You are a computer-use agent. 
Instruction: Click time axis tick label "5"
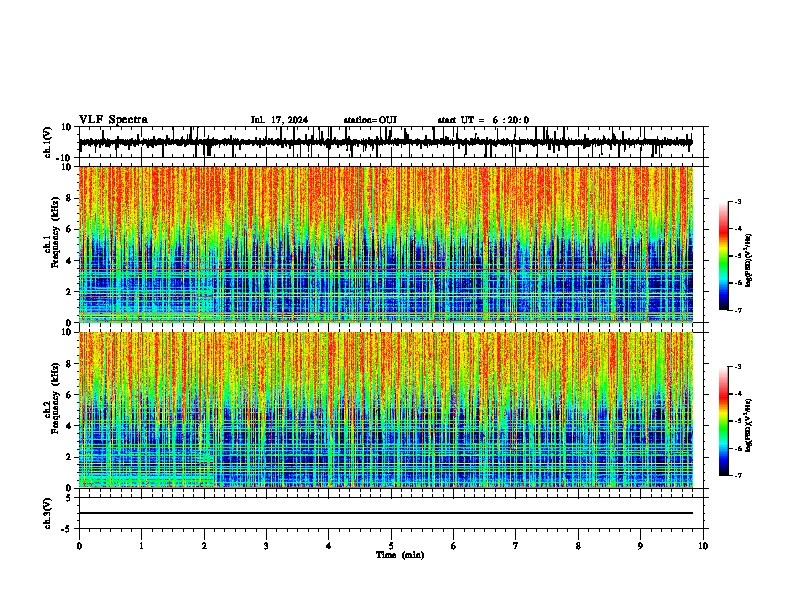pos(391,546)
